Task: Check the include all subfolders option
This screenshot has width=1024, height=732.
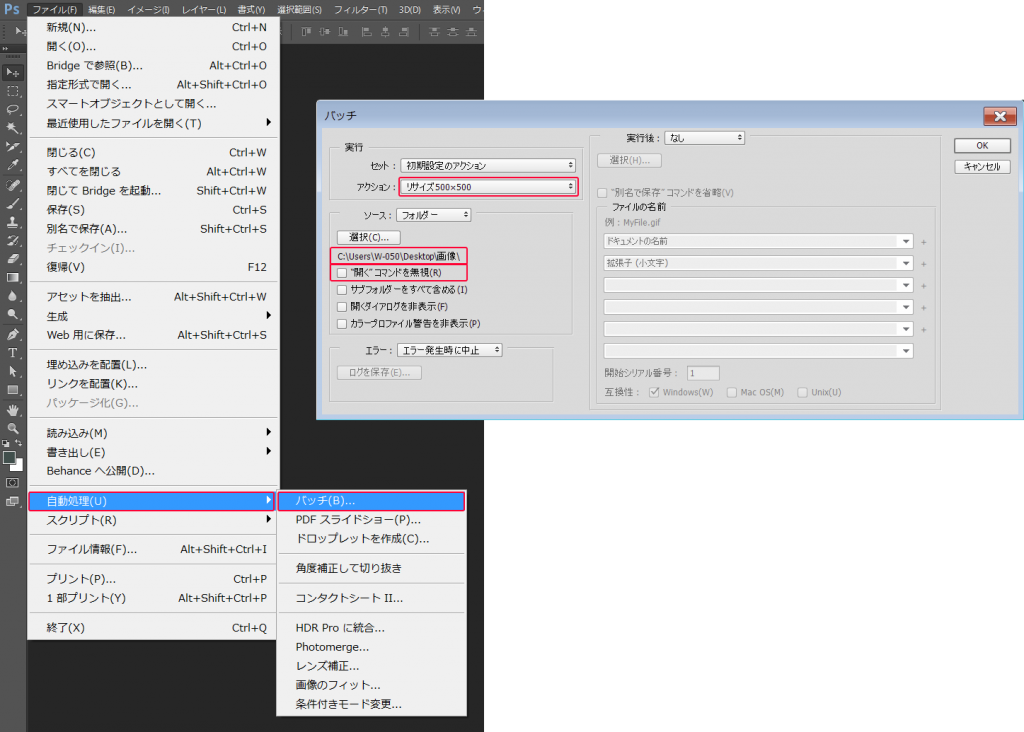Action: tap(342, 289)
